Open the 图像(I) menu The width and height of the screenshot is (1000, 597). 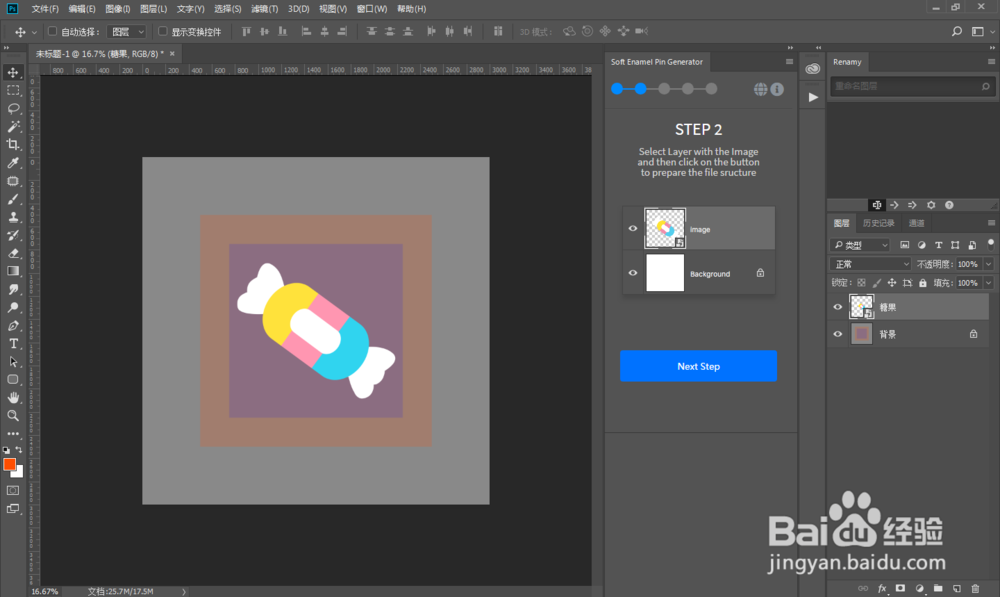117,9
